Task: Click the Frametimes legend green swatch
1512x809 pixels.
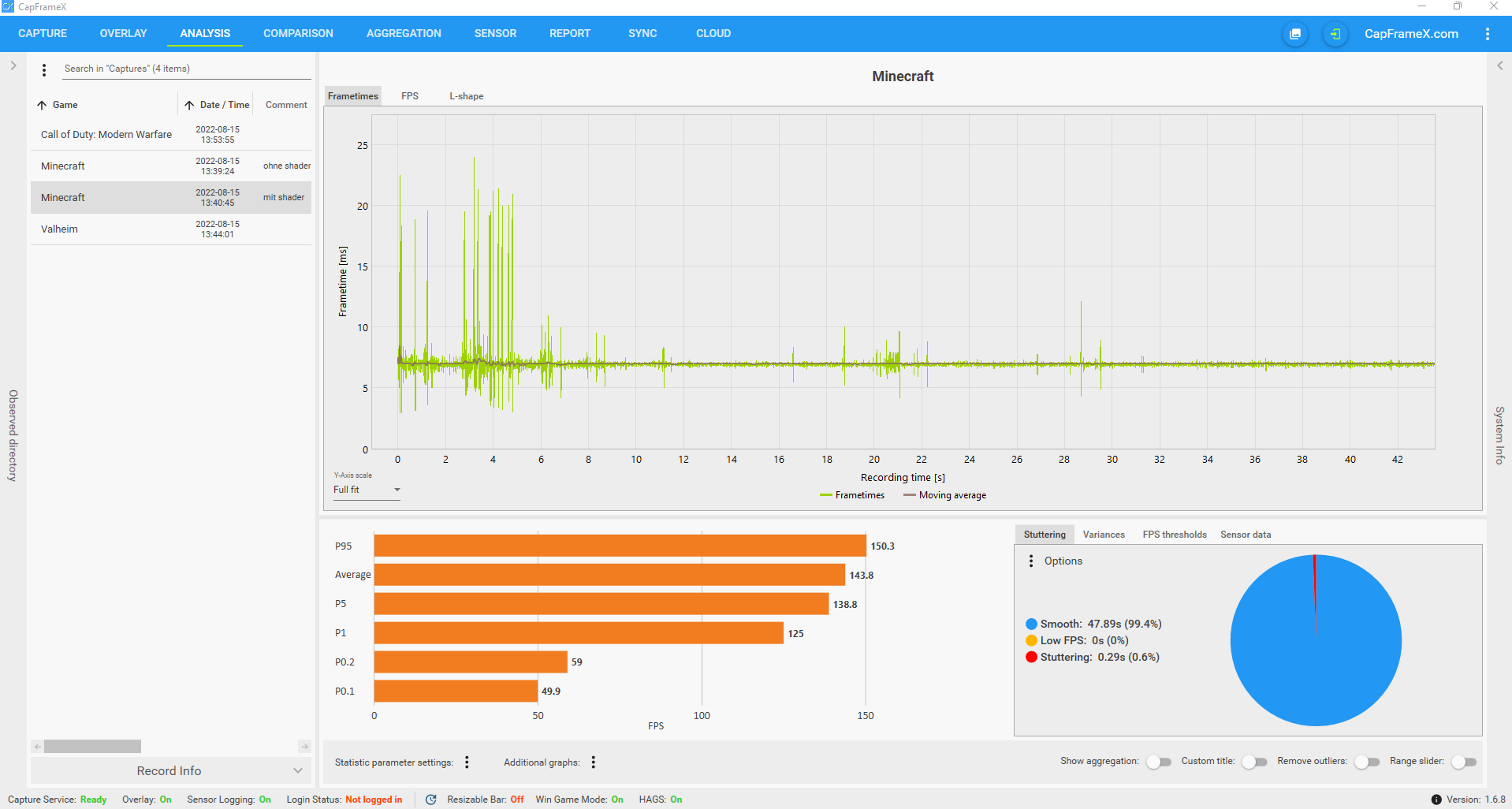Action: point(826,495)
